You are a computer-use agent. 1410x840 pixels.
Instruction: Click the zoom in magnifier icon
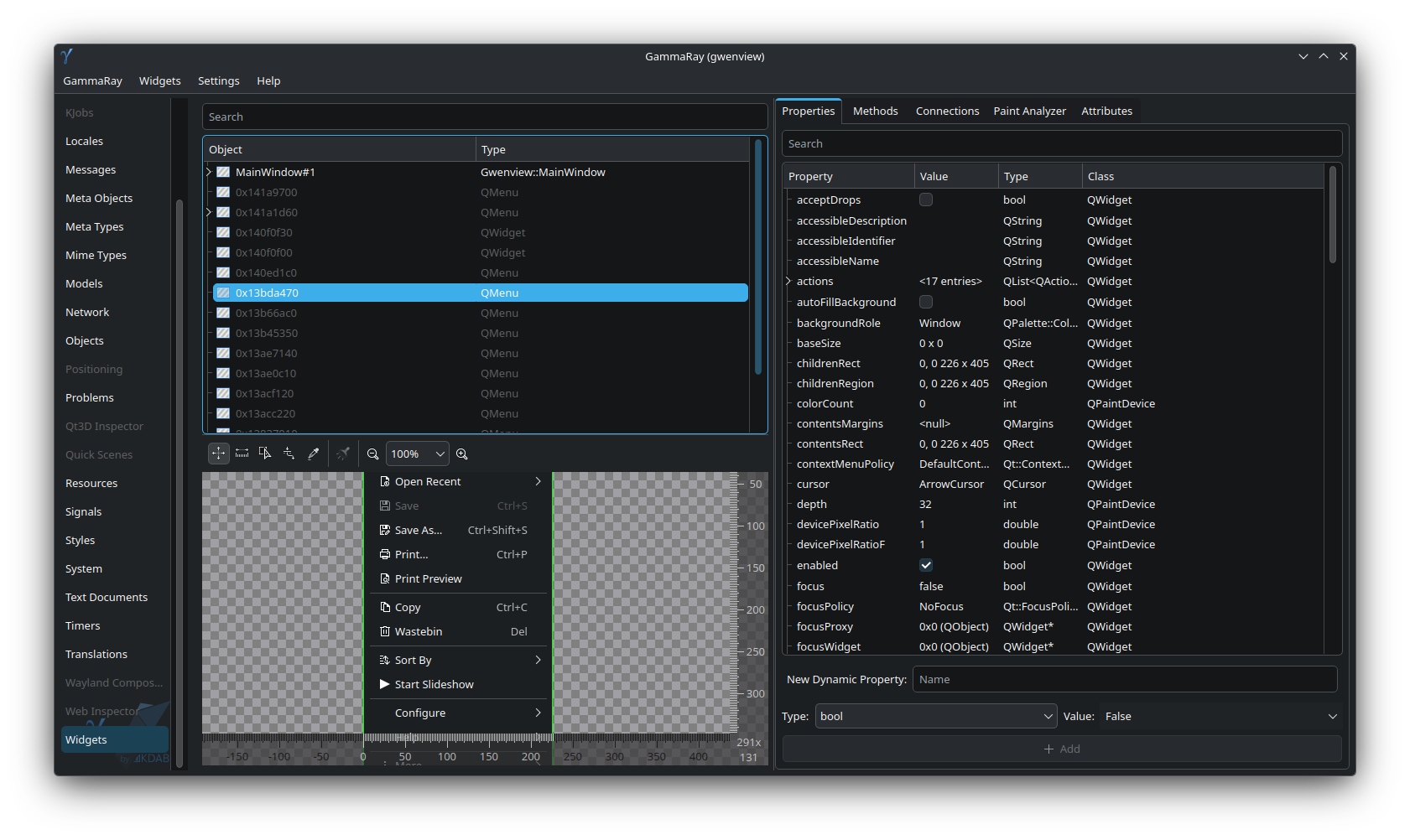click(x=462, y=454)
